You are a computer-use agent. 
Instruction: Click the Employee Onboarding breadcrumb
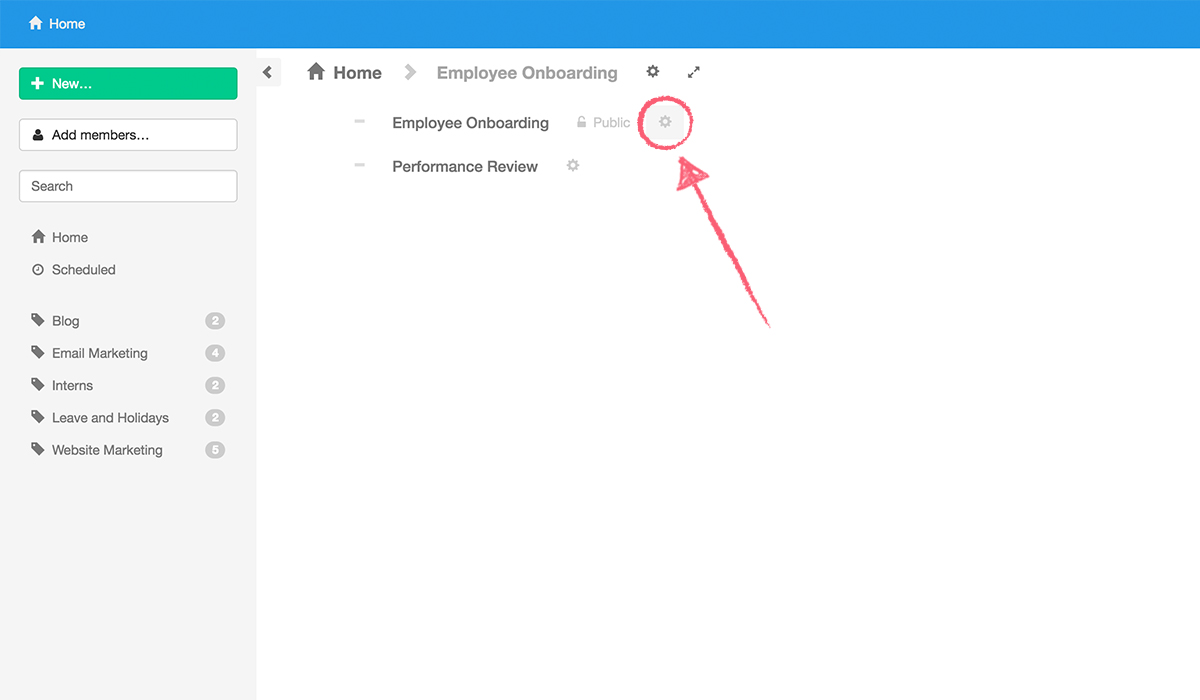coord(527,72)
